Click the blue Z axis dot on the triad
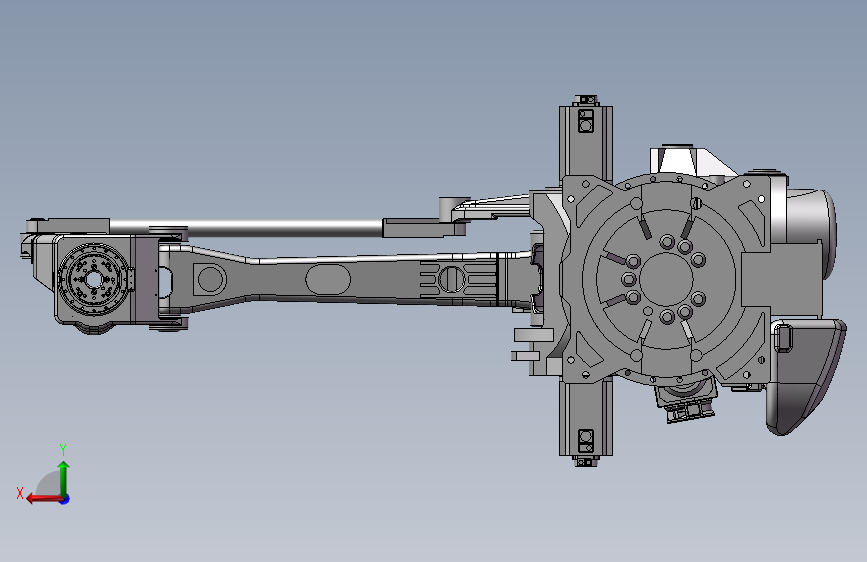This screenshot has height=562, width=867. (65, 499)
